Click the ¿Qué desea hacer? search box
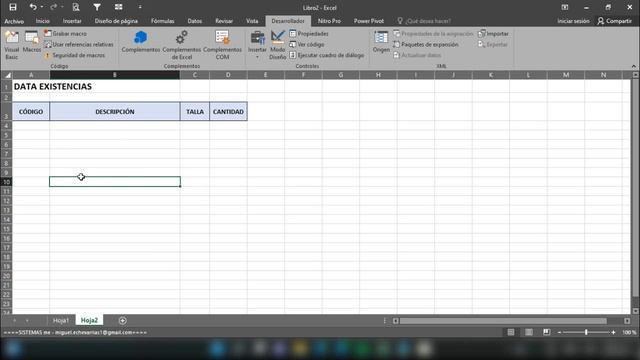Screen dimensions: 640x360 tap(424, 21)
